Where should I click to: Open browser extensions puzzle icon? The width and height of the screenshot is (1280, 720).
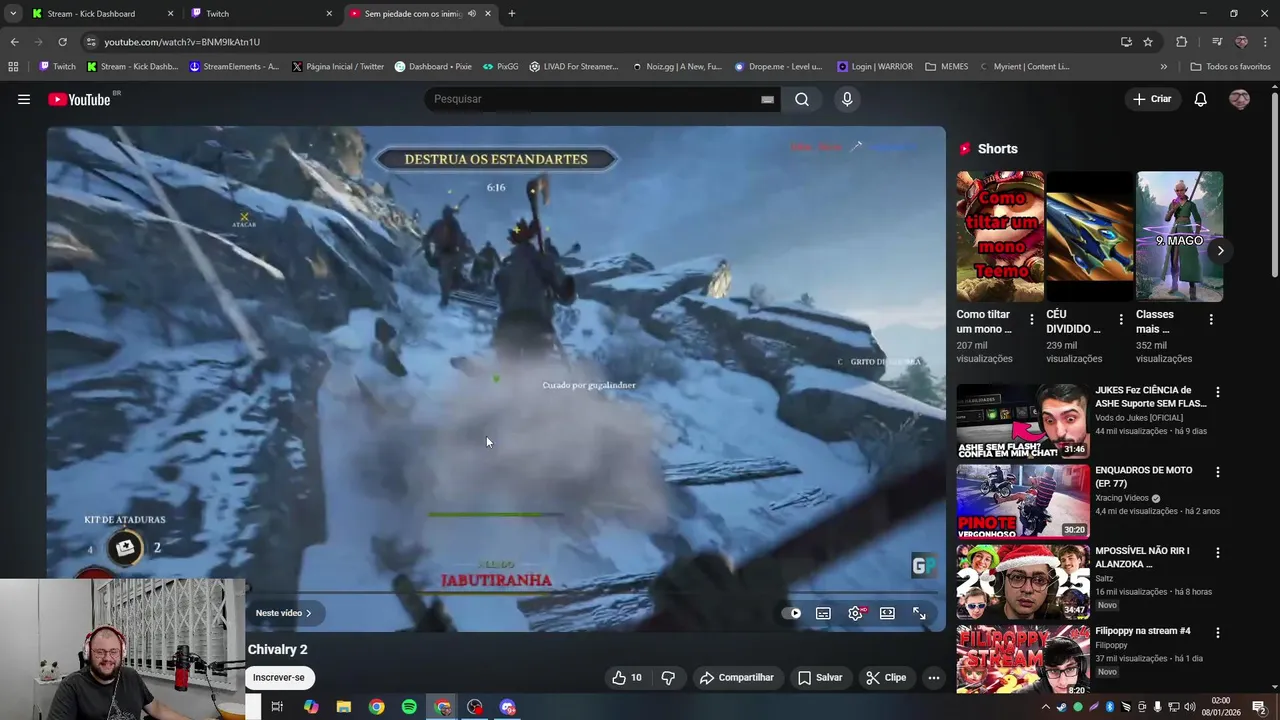click(x=1181, y=42)
